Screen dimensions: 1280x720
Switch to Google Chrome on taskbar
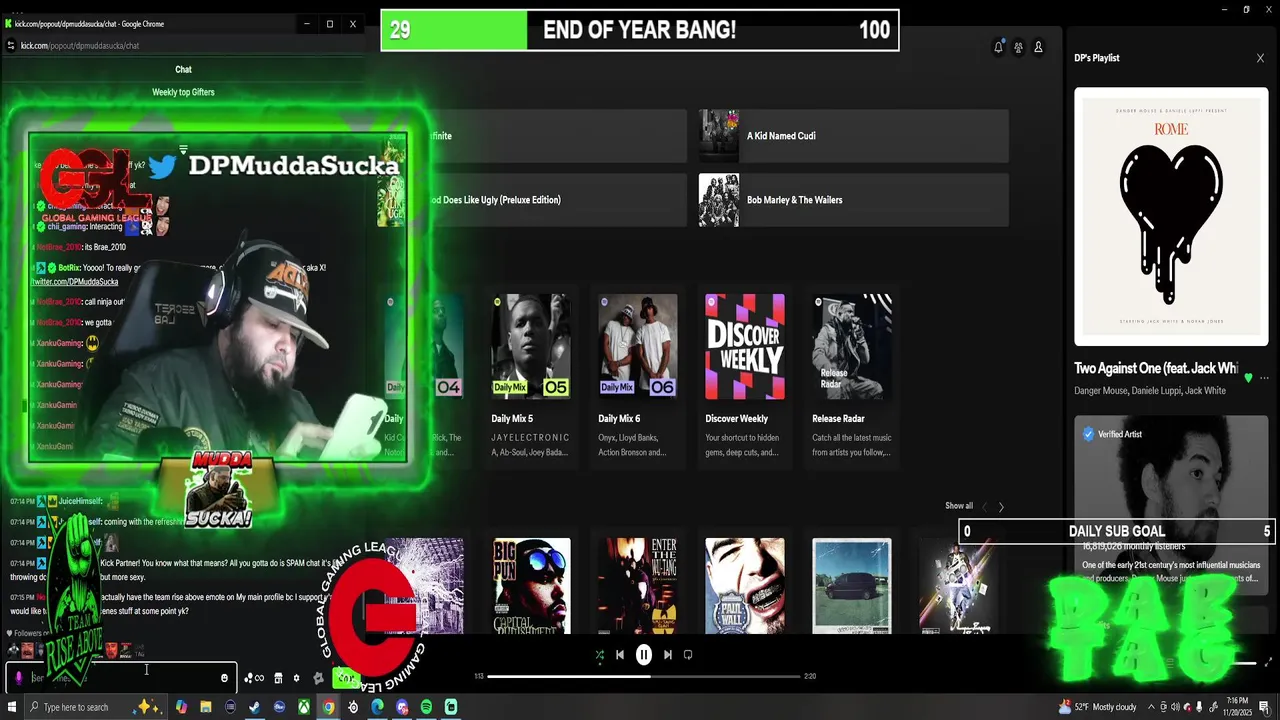[x=328, y=707]
